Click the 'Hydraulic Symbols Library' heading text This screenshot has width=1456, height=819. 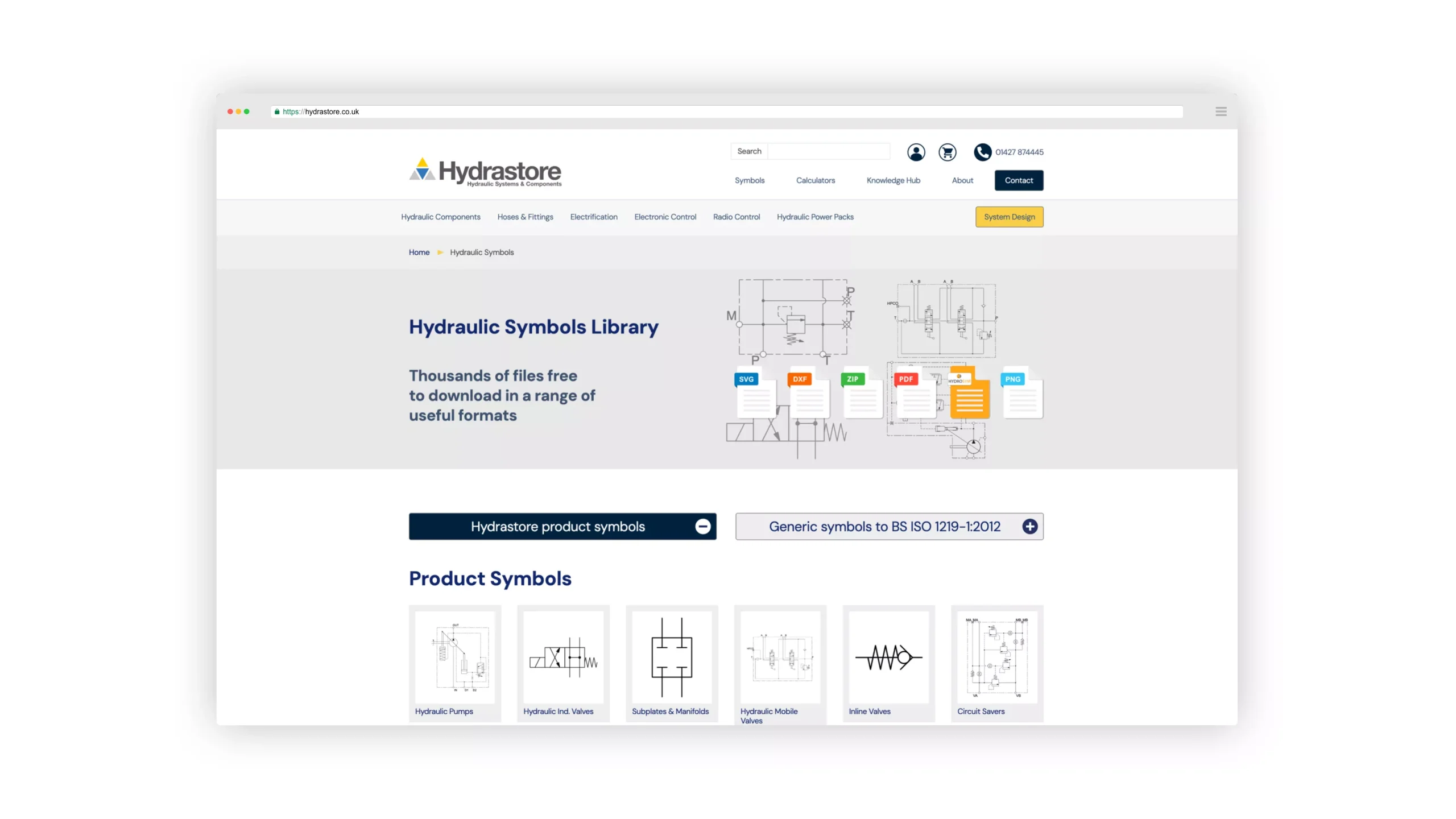pos(533,326)
